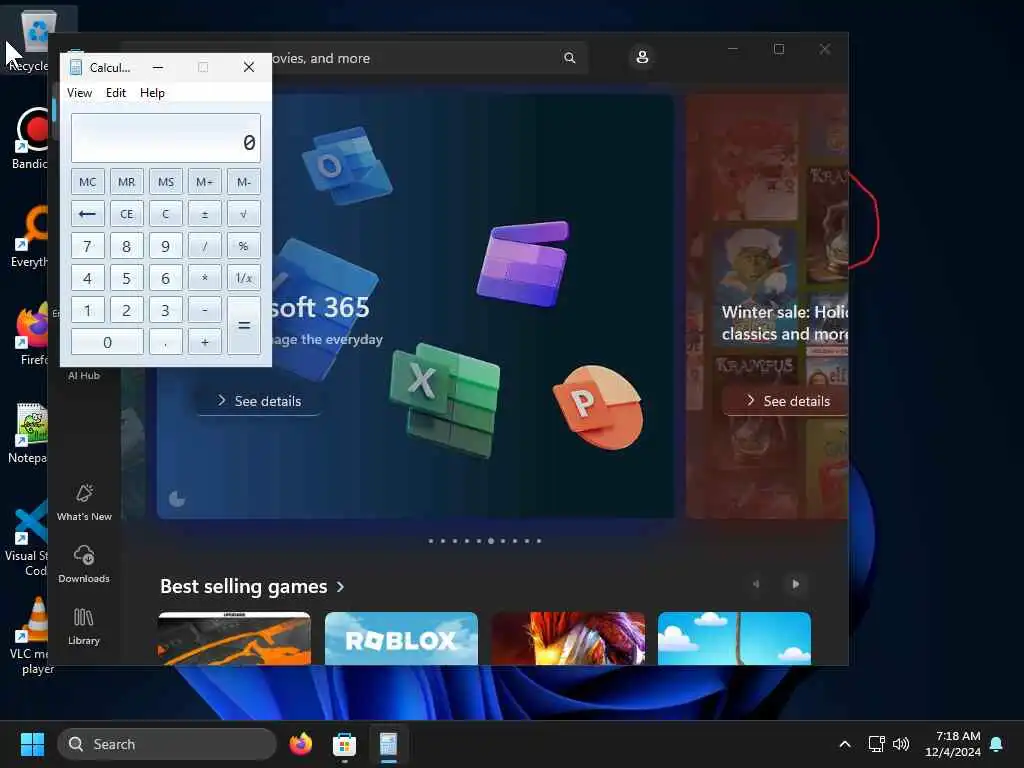Click the CE clear entry key
Viewport: 1024px width, 768px height.
click(x=127, y=214)
